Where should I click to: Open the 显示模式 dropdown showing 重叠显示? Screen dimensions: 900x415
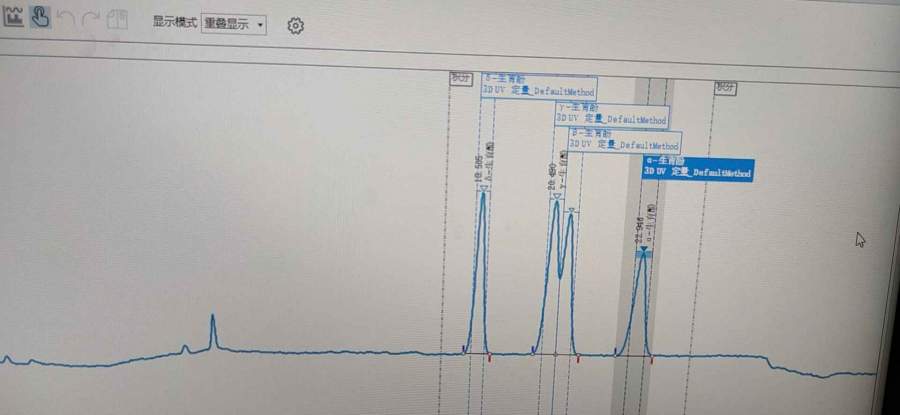point(234,24)
